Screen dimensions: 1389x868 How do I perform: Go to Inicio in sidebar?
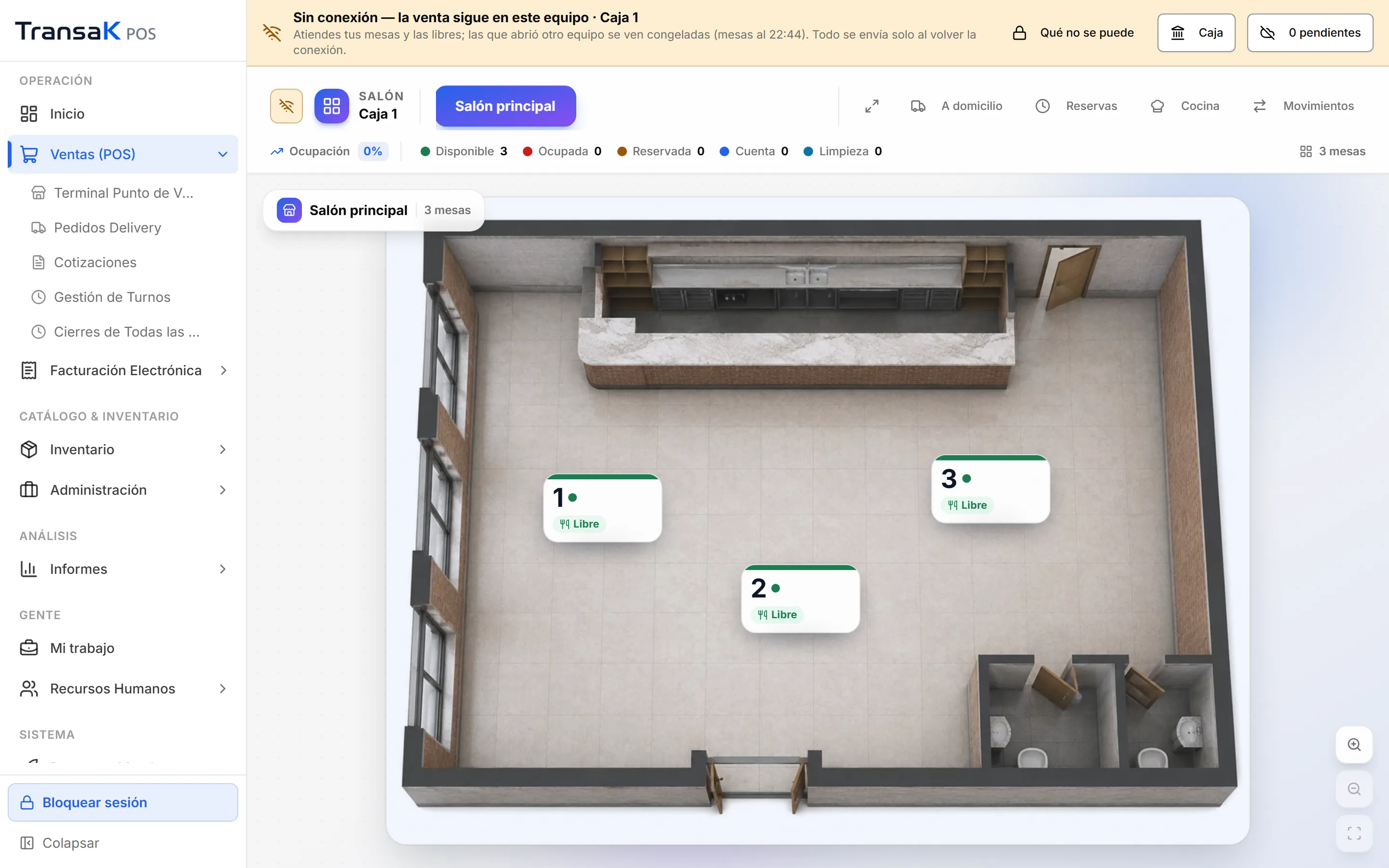click(x=123, y=114)
